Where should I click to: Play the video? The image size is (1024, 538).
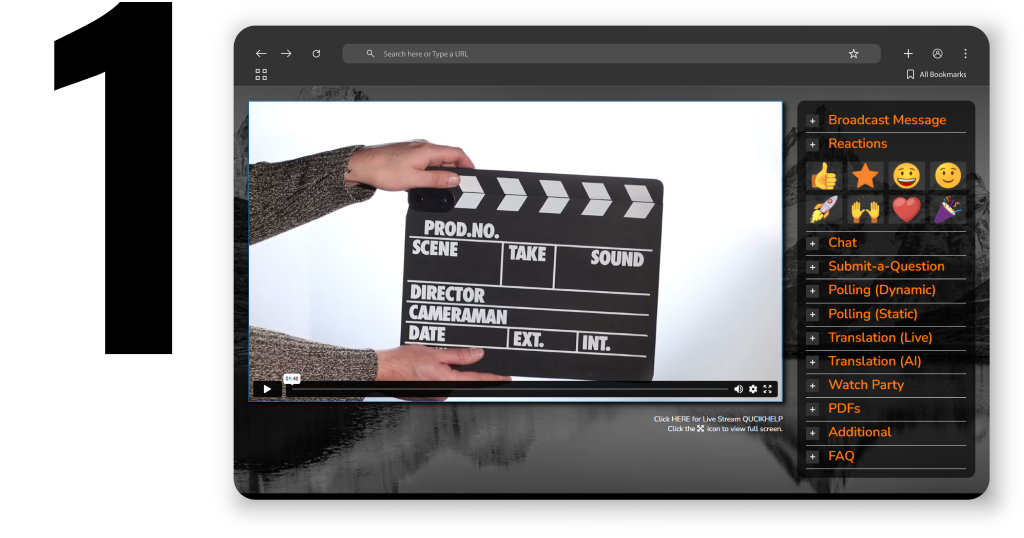(x=266, y=389)
